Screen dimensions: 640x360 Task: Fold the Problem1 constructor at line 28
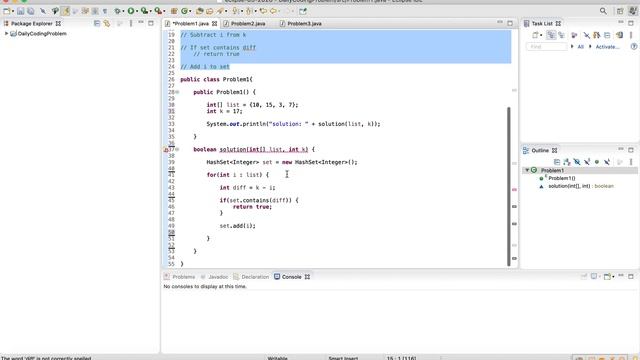click(x=177, y=92)
